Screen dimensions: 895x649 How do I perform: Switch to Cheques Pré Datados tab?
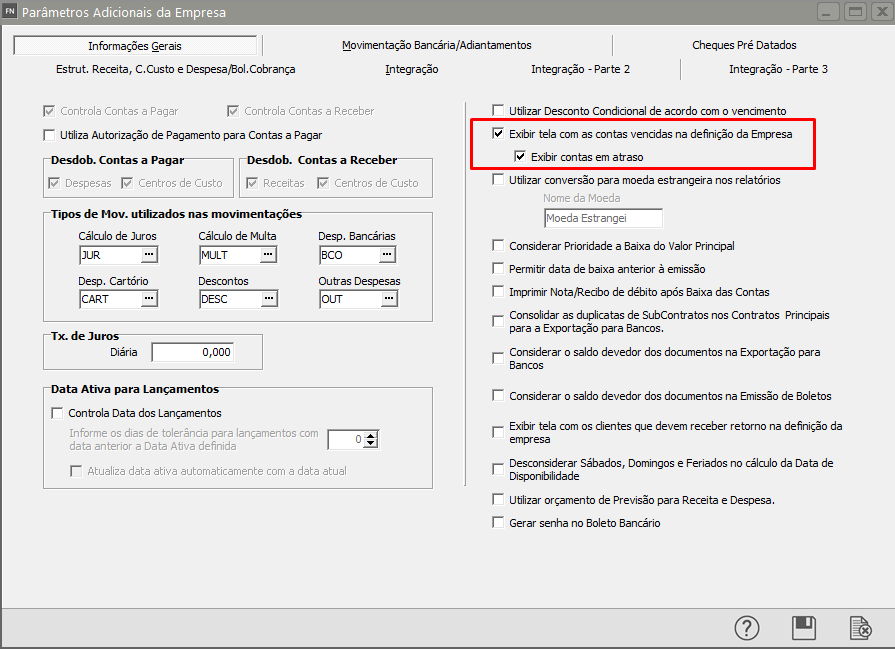[x=744, y=45]
